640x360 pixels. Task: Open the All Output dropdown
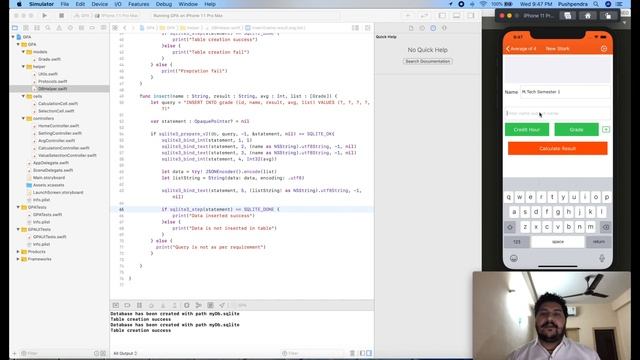click(125, 353)
